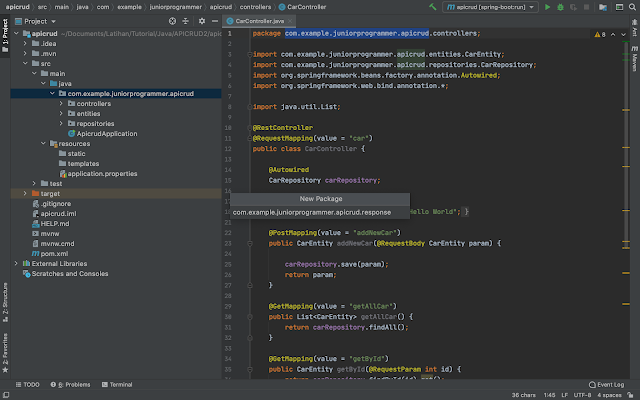Toggle the 1: Project side tab
This screenshot has width=640, height=400.
click(5, 36)
